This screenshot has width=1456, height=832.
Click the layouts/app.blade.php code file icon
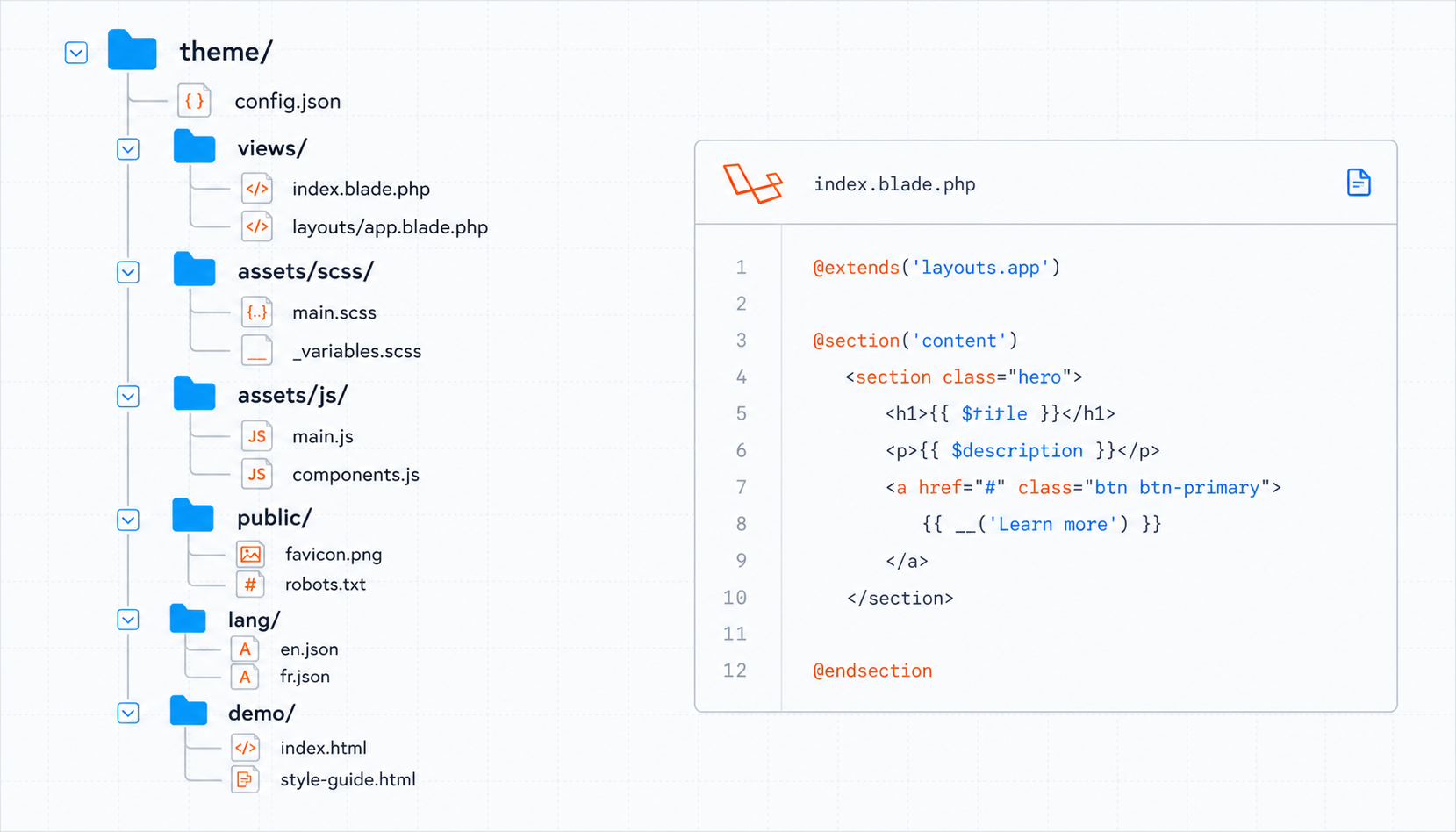tap(257, 227)
